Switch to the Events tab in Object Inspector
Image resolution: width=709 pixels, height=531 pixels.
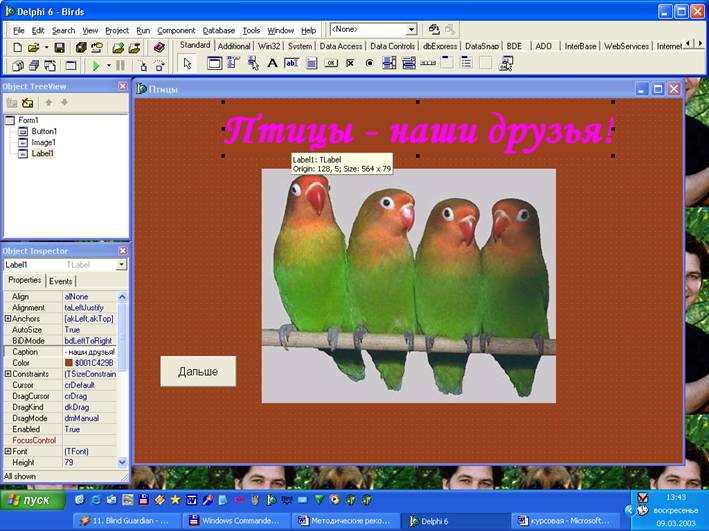click(61, 281)
